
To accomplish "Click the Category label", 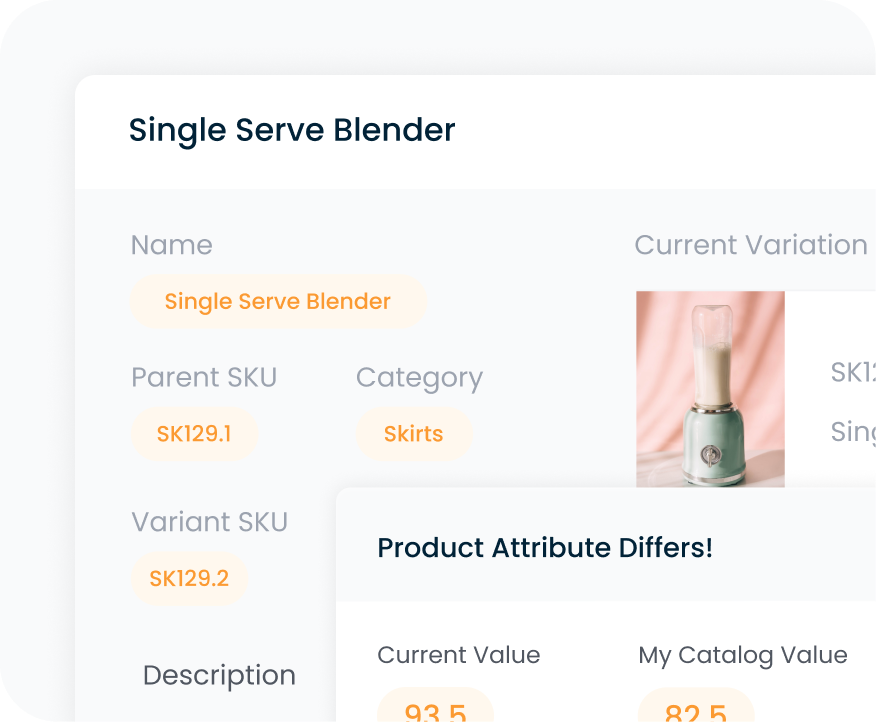I will point(419,377).
